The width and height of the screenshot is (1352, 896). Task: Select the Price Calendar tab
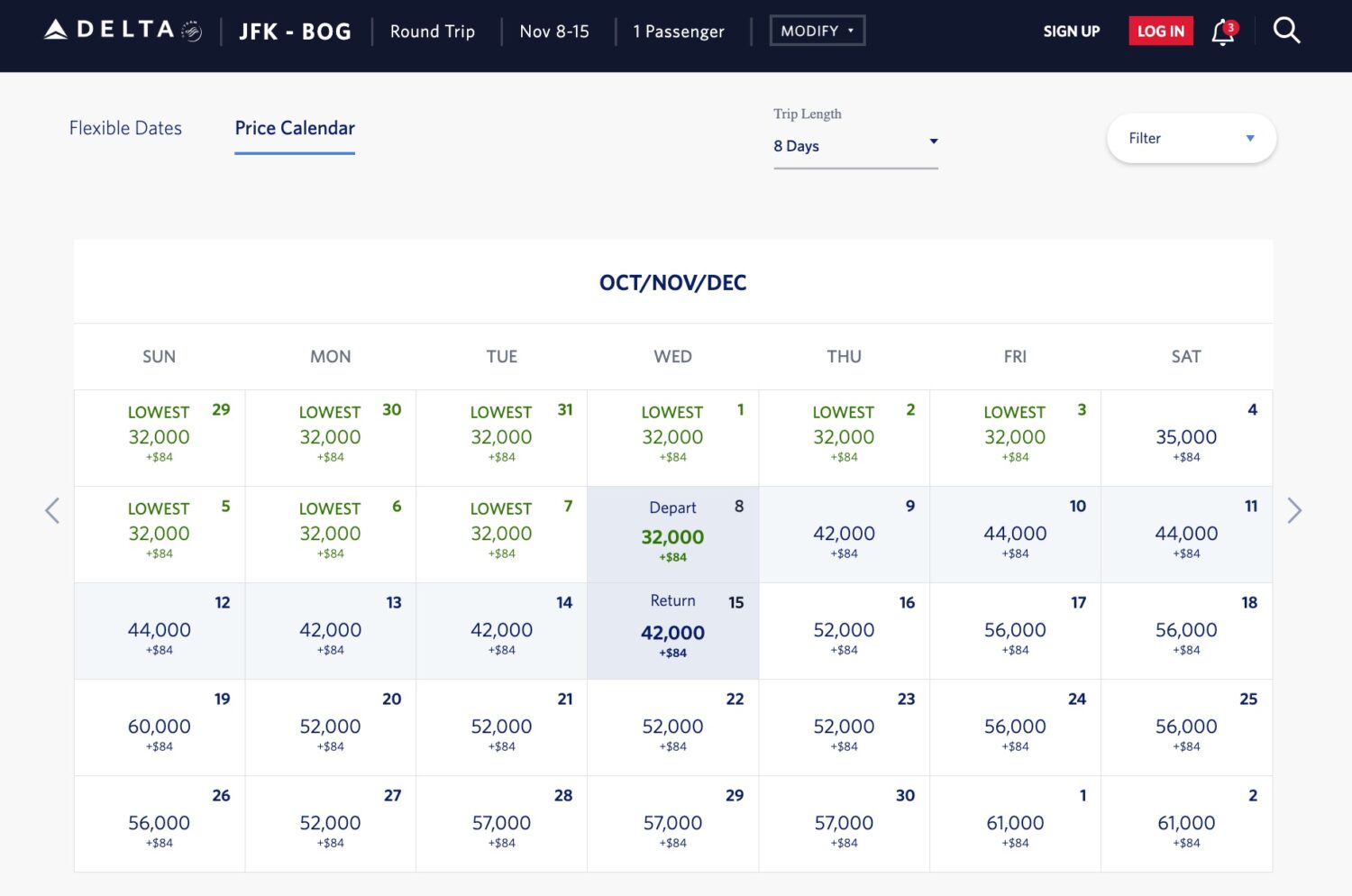pos(295,128)
